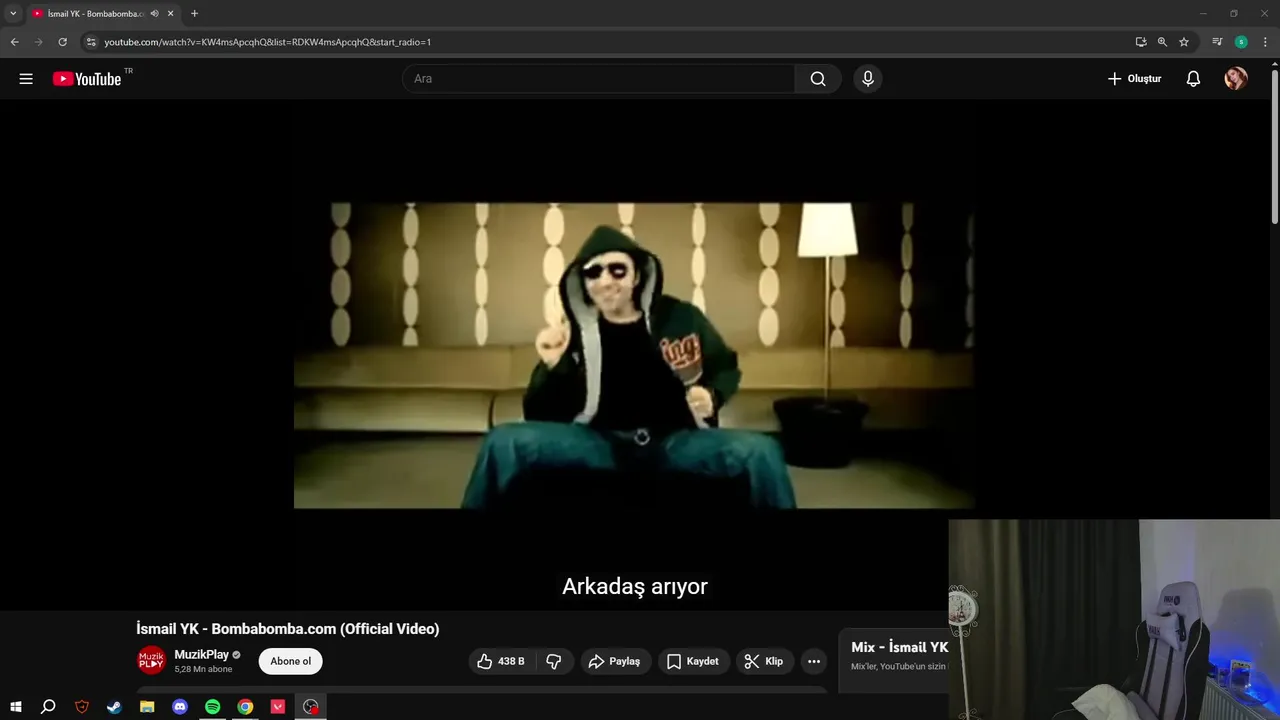This screenshot has width=1280, height=720.
Task: Reload the page with the refresh icon
Action: click(62, 42)
